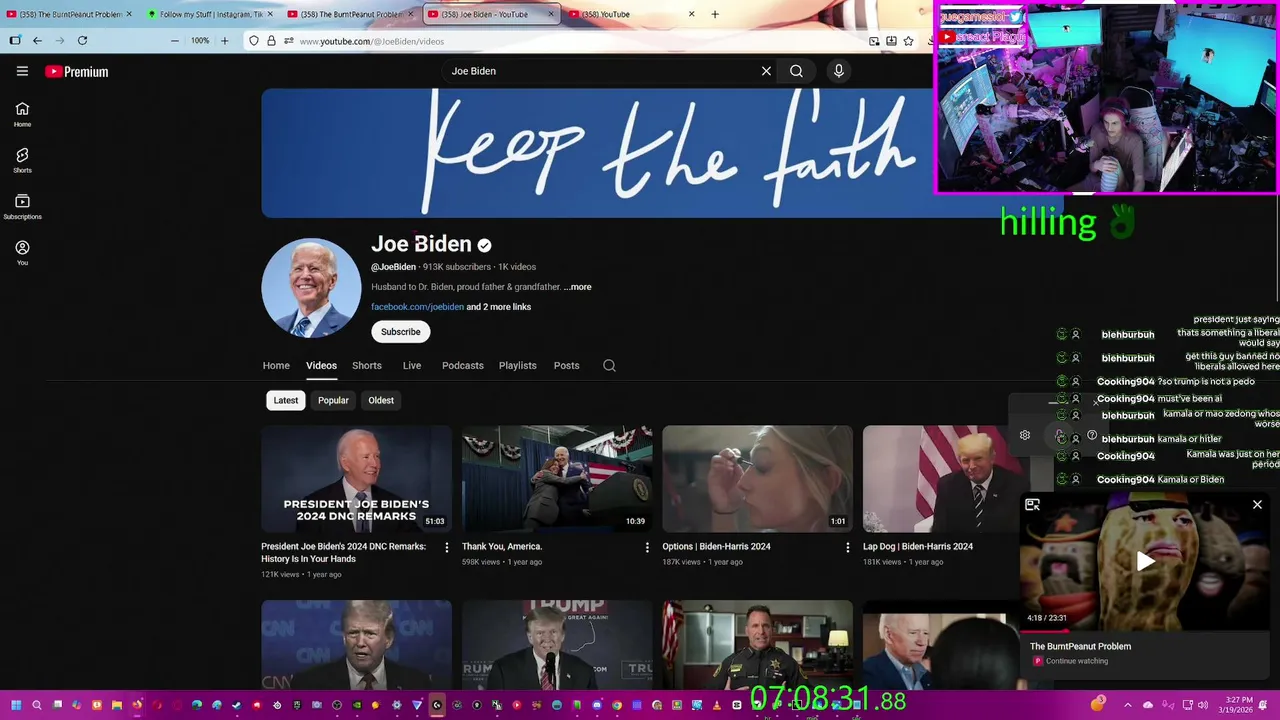This screenshot has height=720, width=1280.
Task: Click Continue watching in the miniplayer
Action: pyautogui.click(x=1077, y=661)
